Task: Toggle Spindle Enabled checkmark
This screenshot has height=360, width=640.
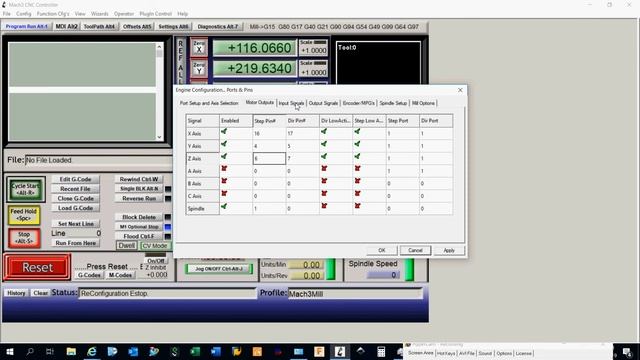Action: tap(224, 206)
